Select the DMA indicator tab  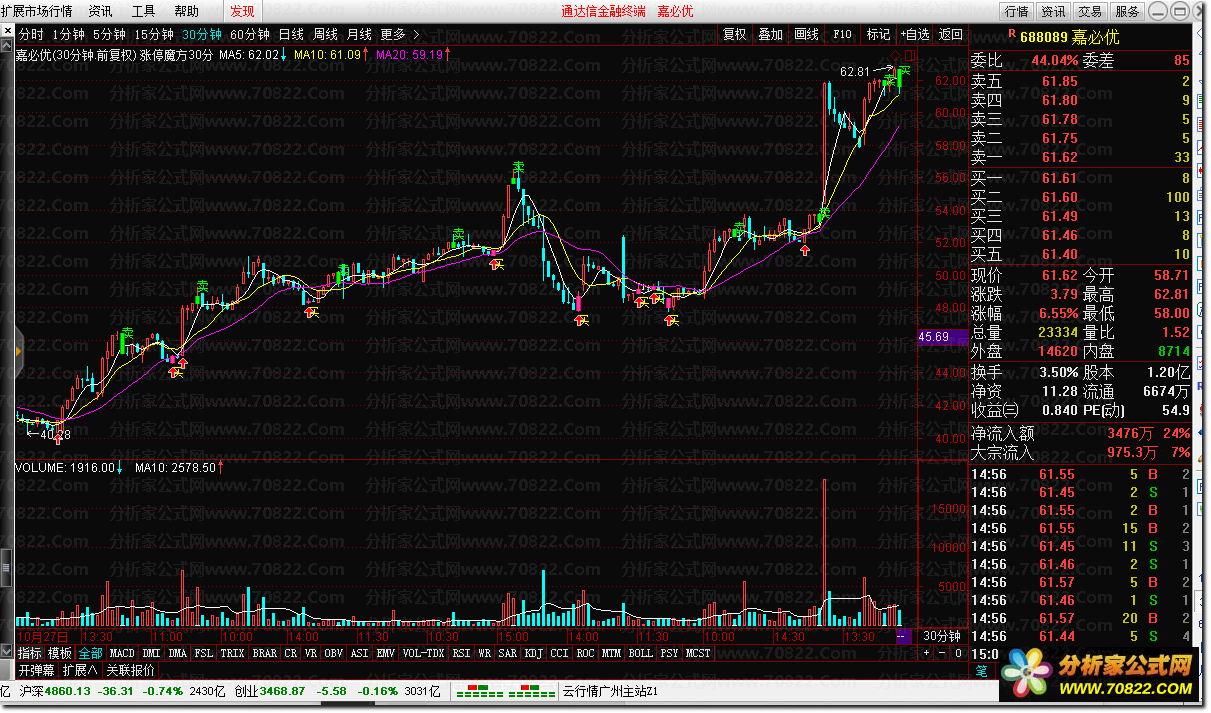tap(178, 653)
